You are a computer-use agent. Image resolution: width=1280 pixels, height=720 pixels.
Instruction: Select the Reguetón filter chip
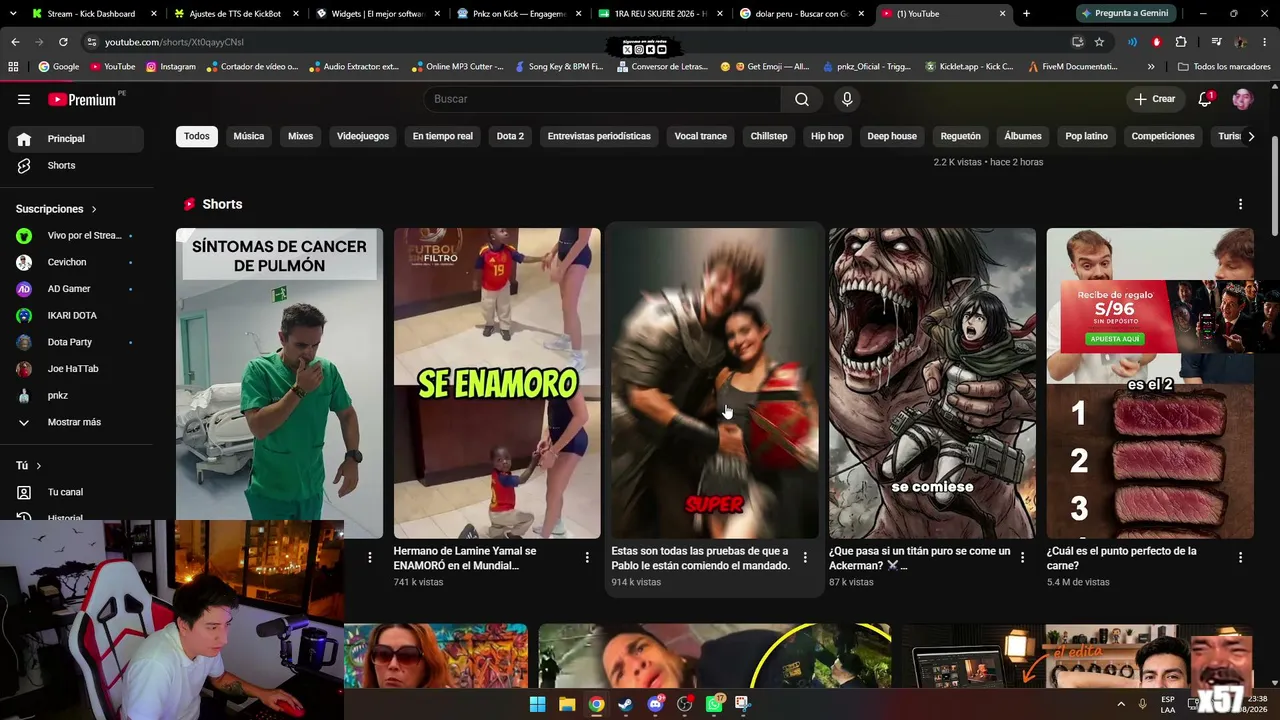point(960,136)
